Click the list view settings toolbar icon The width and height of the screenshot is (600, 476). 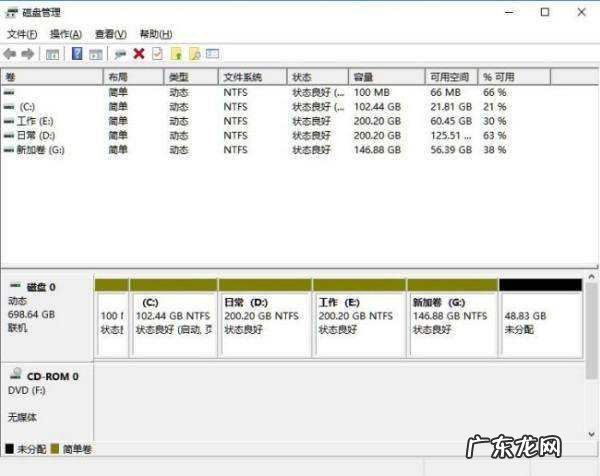click(x=213, y=54)
